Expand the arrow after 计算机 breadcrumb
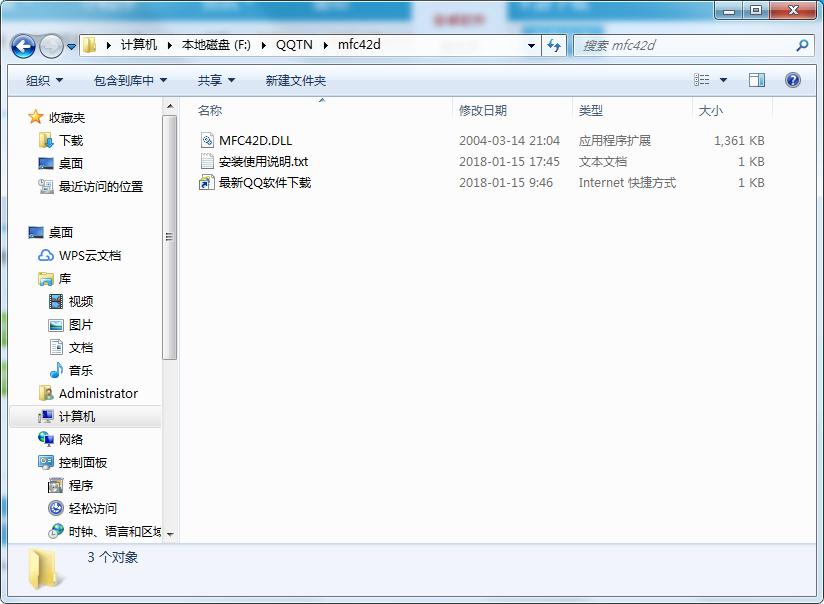The height and width of the screenshot is (604, 824). tap(169, 46)
